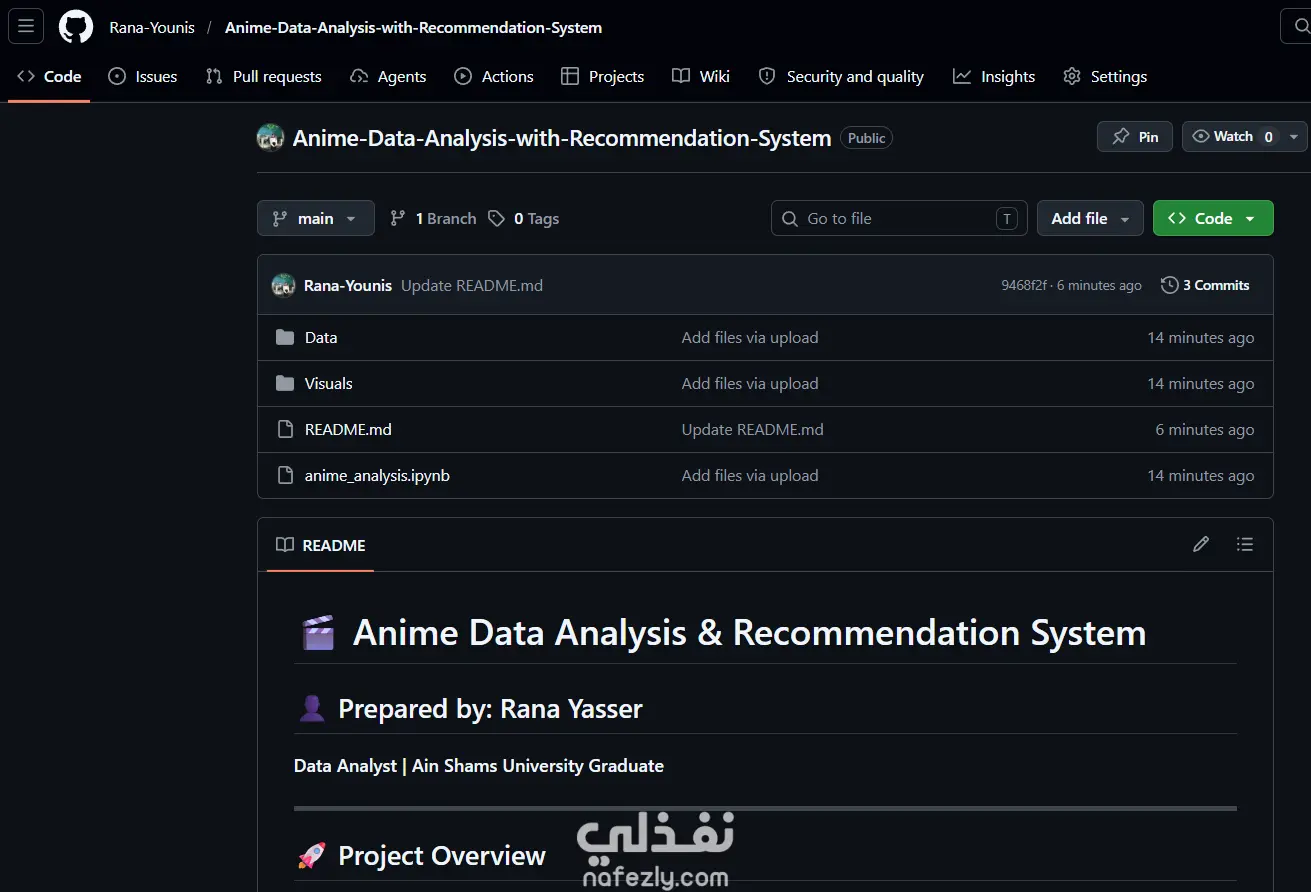Click the repository owner avatar beside title

[270, 138]
